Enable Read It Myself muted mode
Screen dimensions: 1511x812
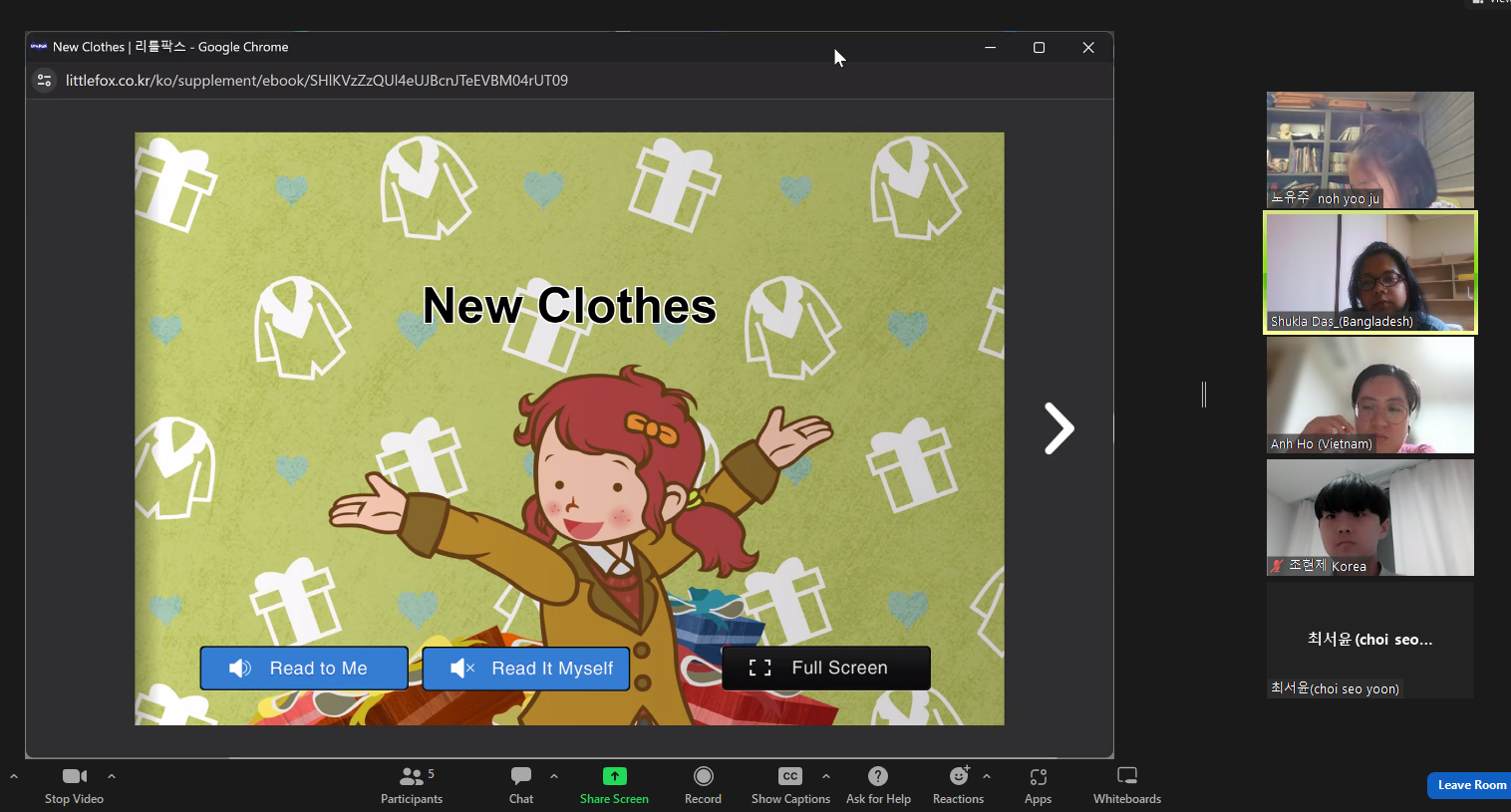pyautogui.click(x=526, y=669)
